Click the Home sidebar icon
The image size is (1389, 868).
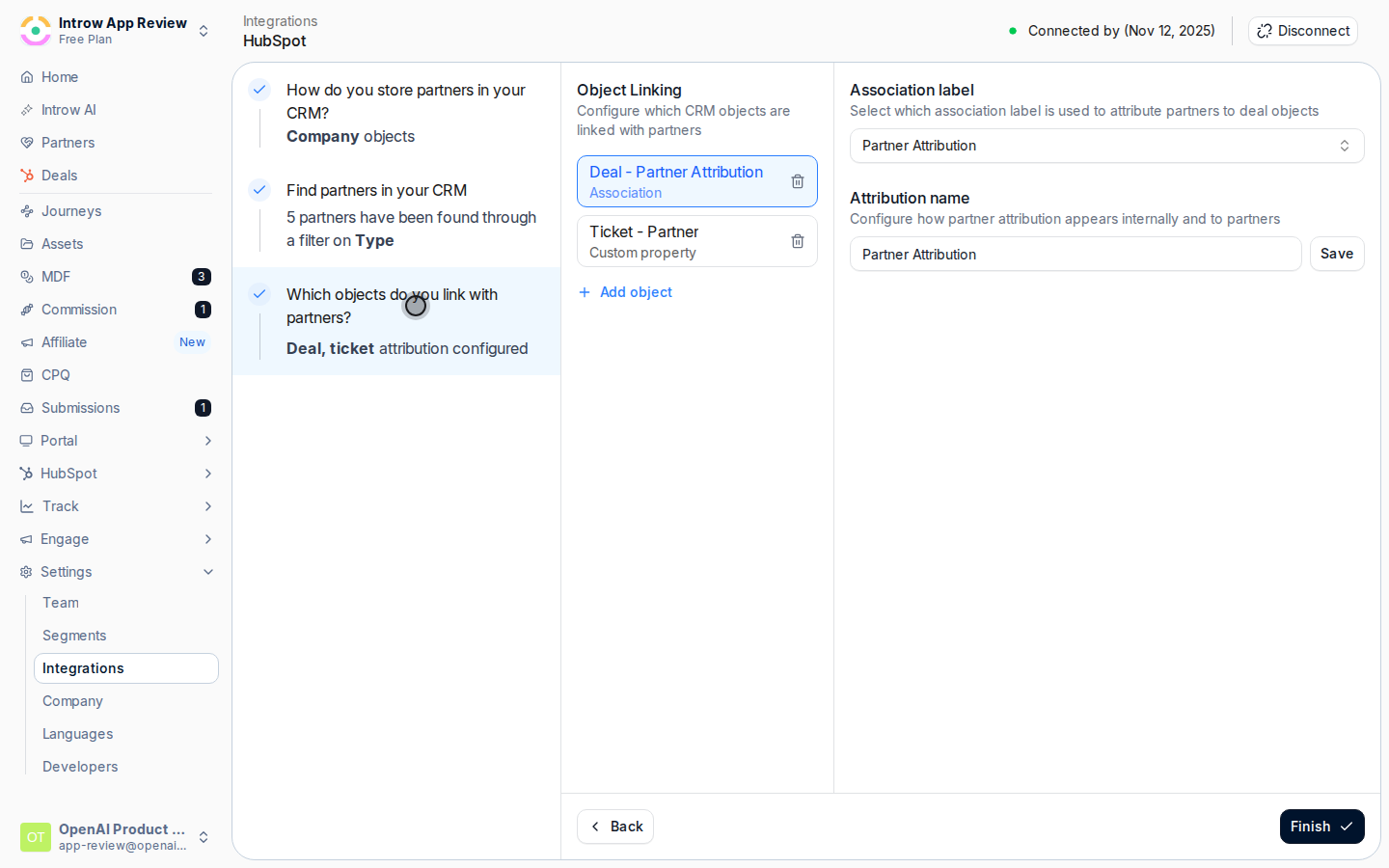tap(27, 77)
